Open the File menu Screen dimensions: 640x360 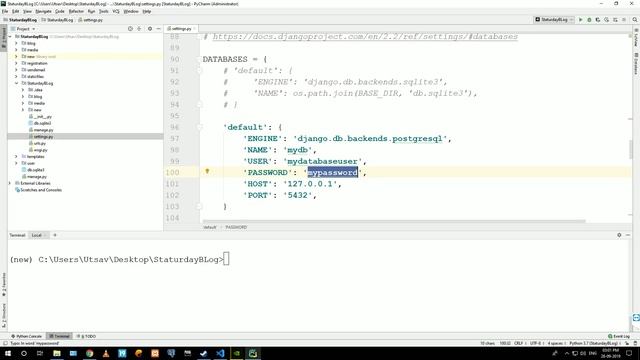click(5, 11)
